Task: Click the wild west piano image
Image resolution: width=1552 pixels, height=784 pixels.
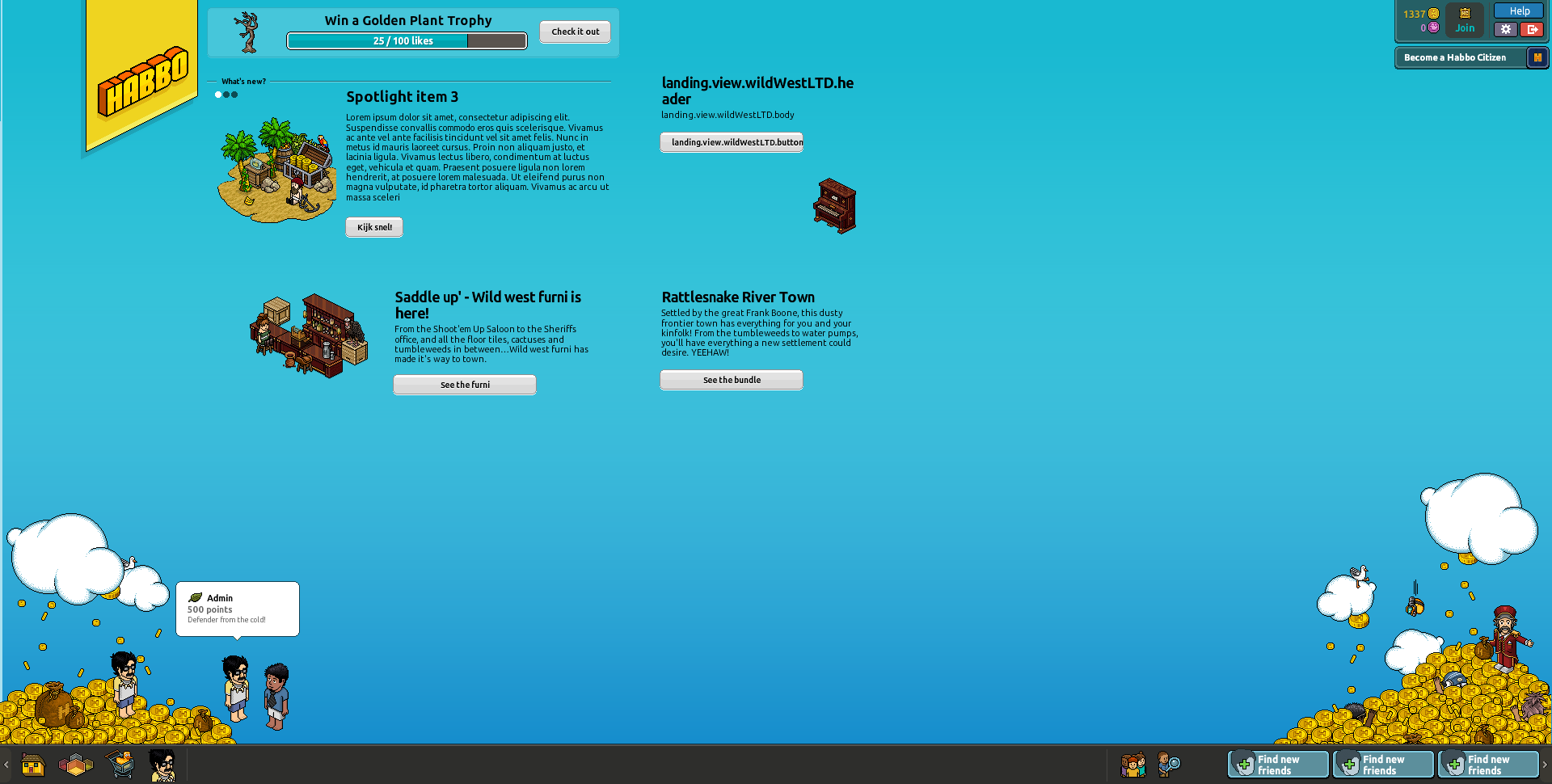Action: click(x=835, y=206)
